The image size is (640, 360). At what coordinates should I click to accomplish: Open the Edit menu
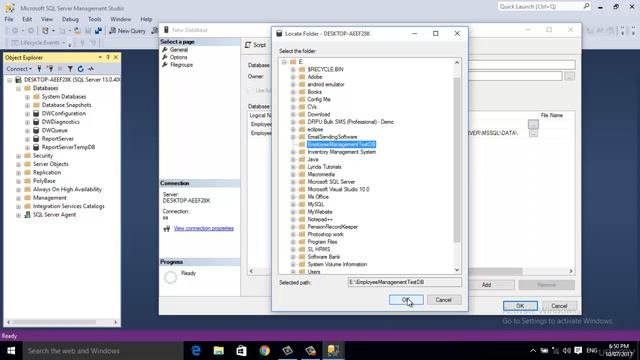point(27,19)
